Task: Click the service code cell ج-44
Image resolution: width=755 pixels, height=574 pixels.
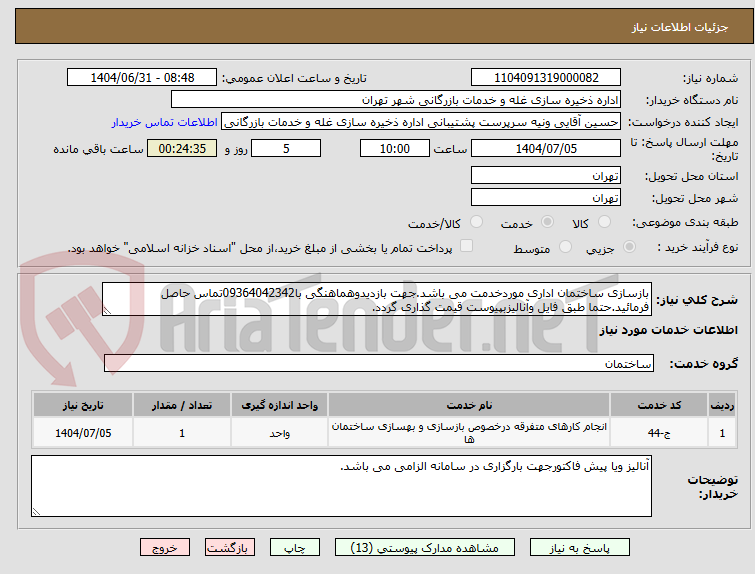Action: [659, 433]
